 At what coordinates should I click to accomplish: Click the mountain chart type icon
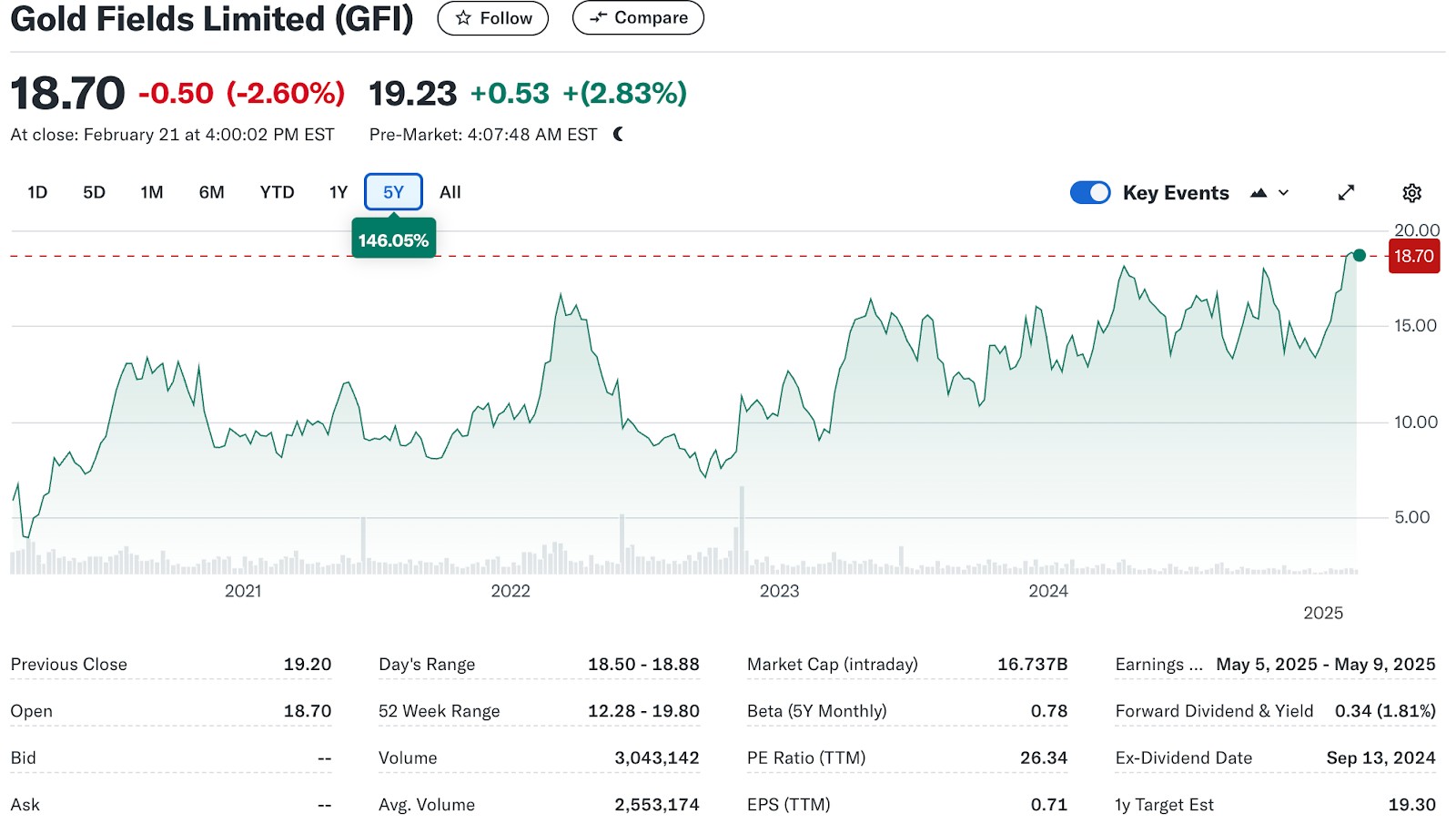click(x=1259, y=192)
